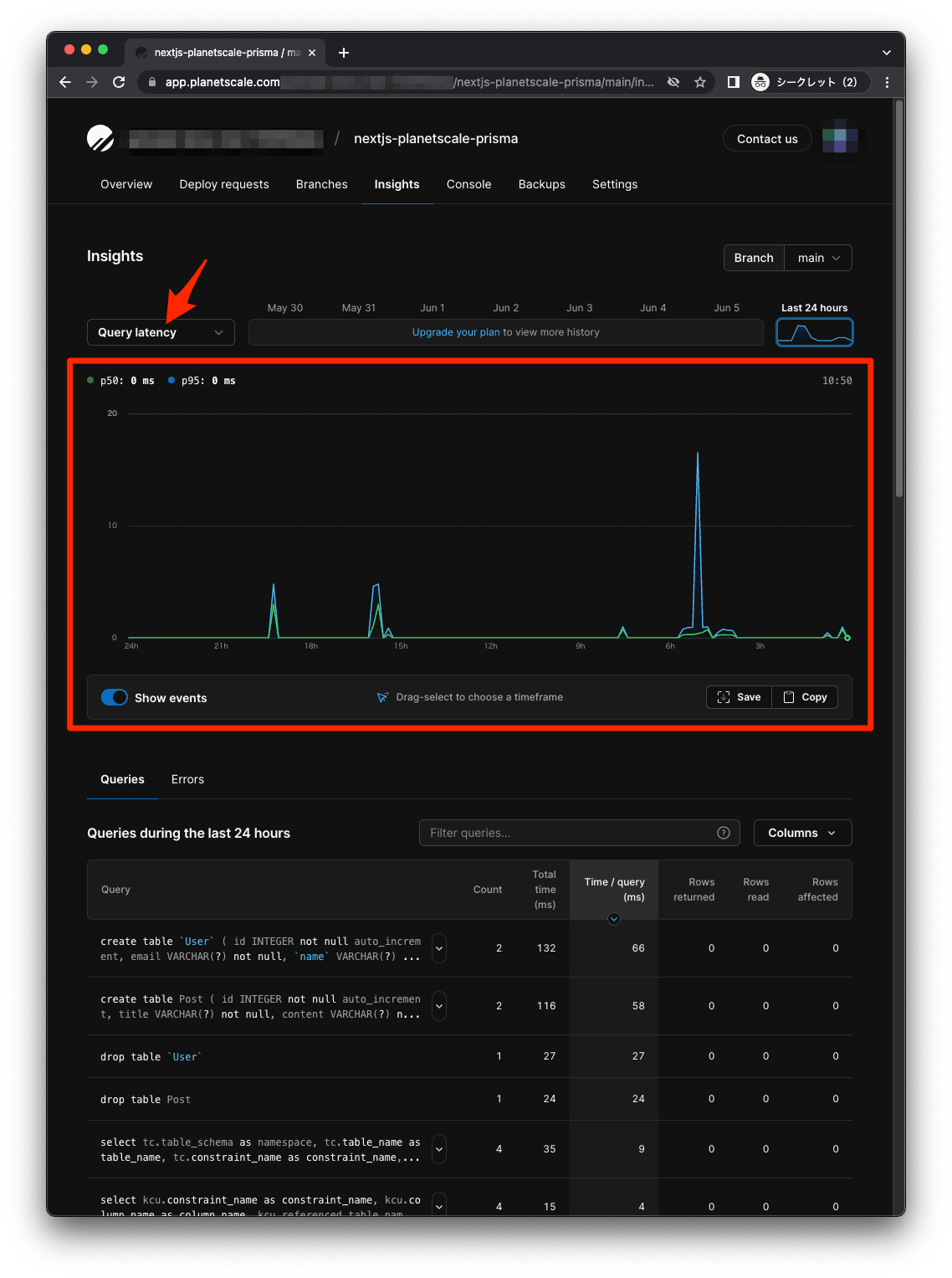
Task: Follow the Upgrade your plan link
Action: (456, 332)
